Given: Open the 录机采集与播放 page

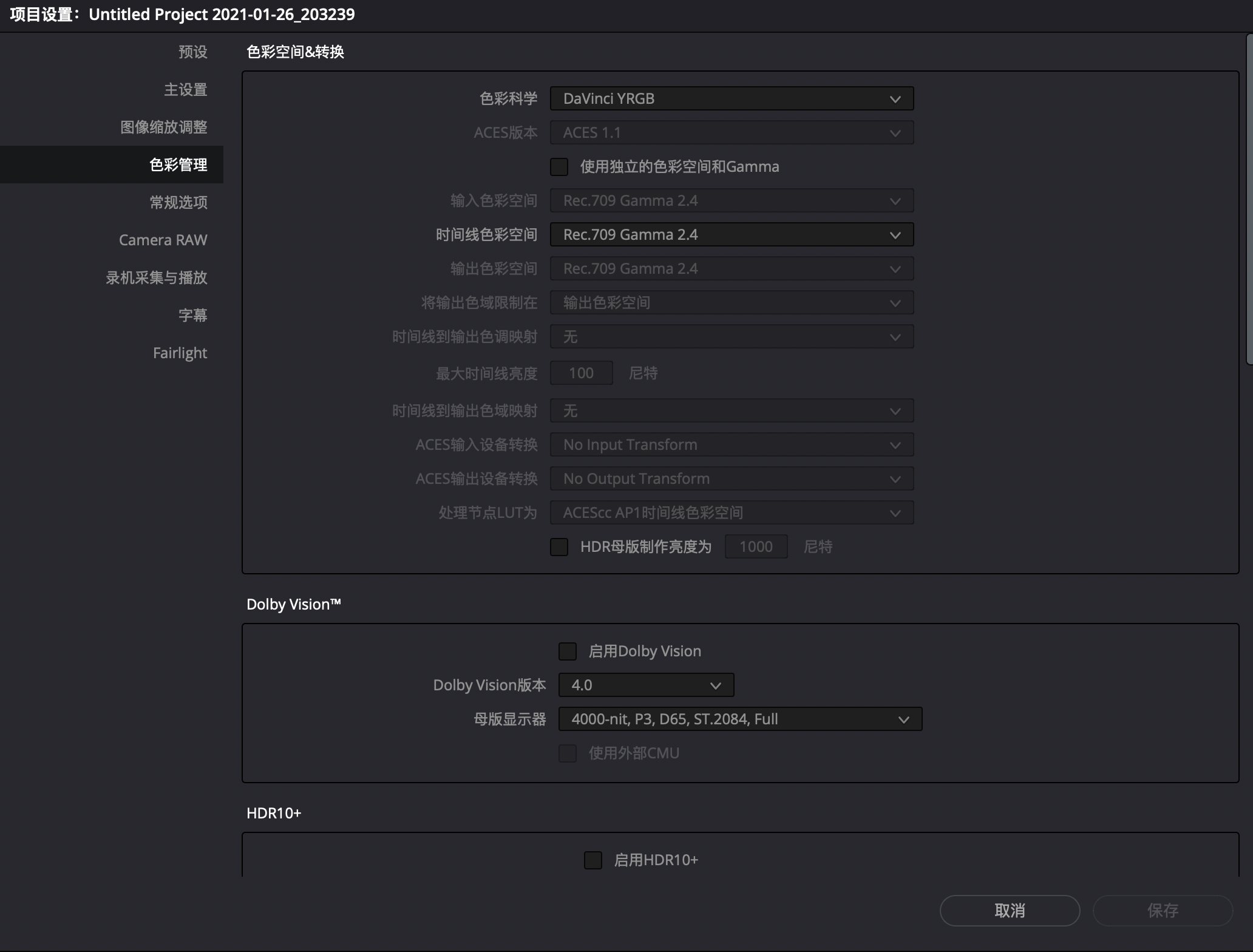Looking at the screenshot, I should click(157, 277).
